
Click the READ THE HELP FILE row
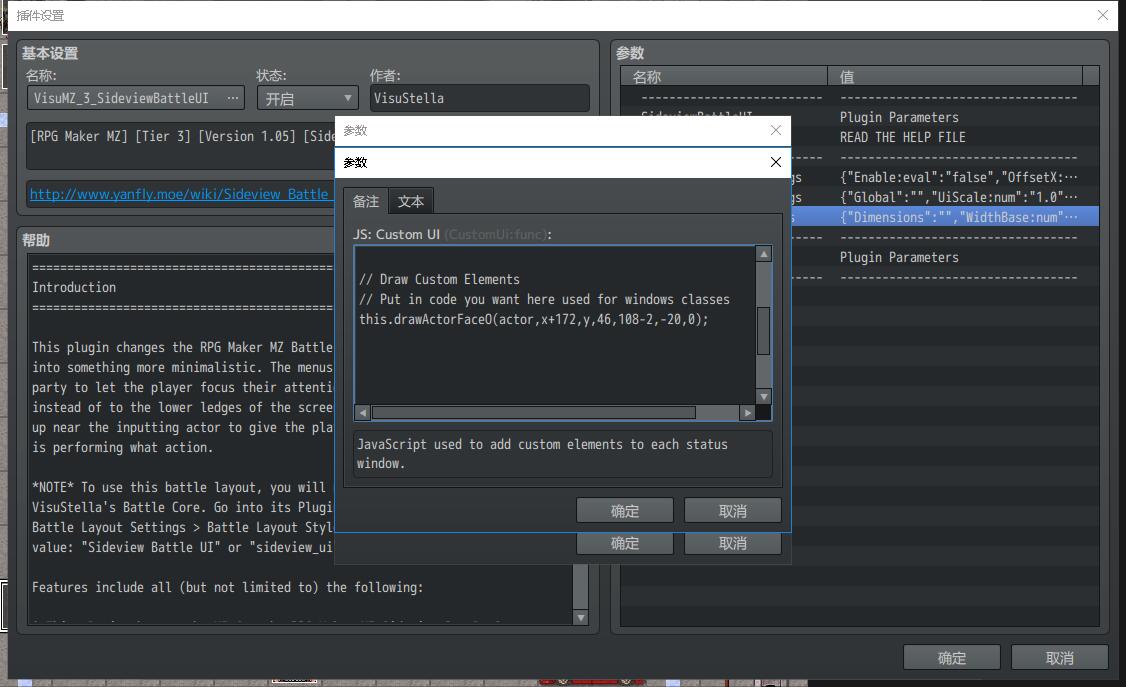pos(903,137)
